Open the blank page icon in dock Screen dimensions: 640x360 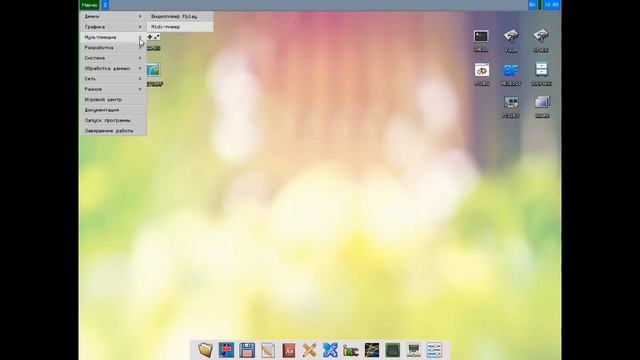click(268, 350)
